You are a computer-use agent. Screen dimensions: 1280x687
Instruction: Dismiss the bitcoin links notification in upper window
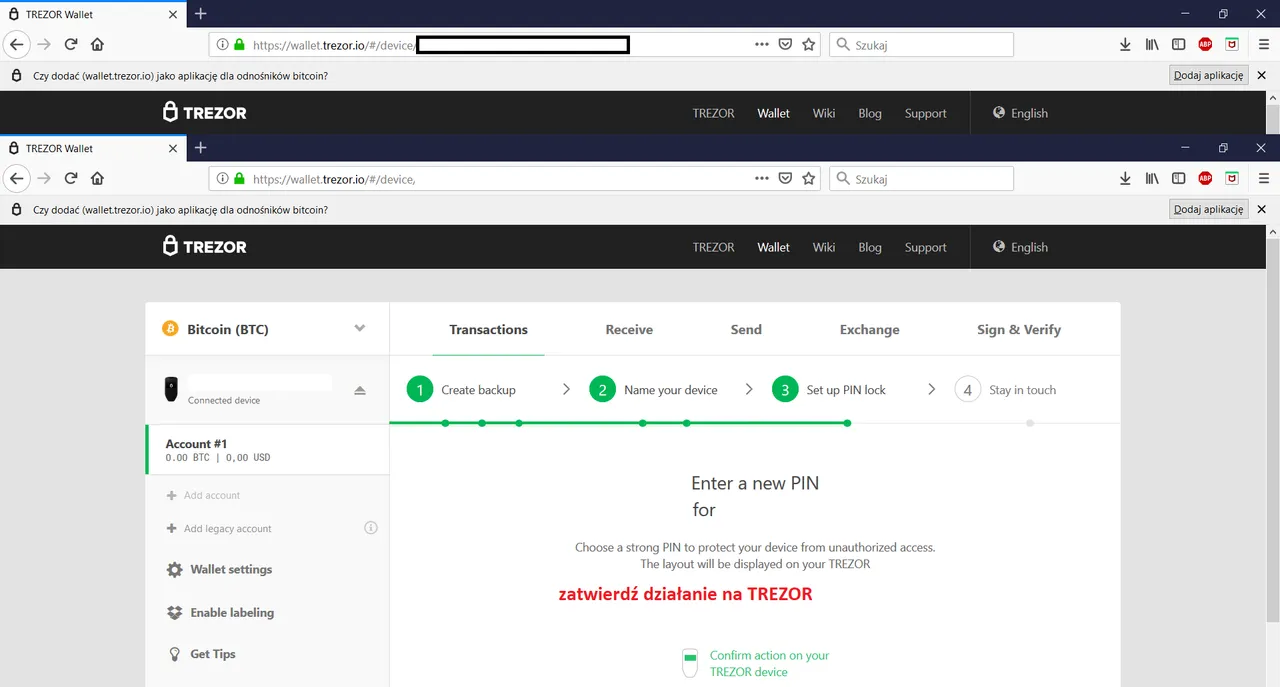1261,75
